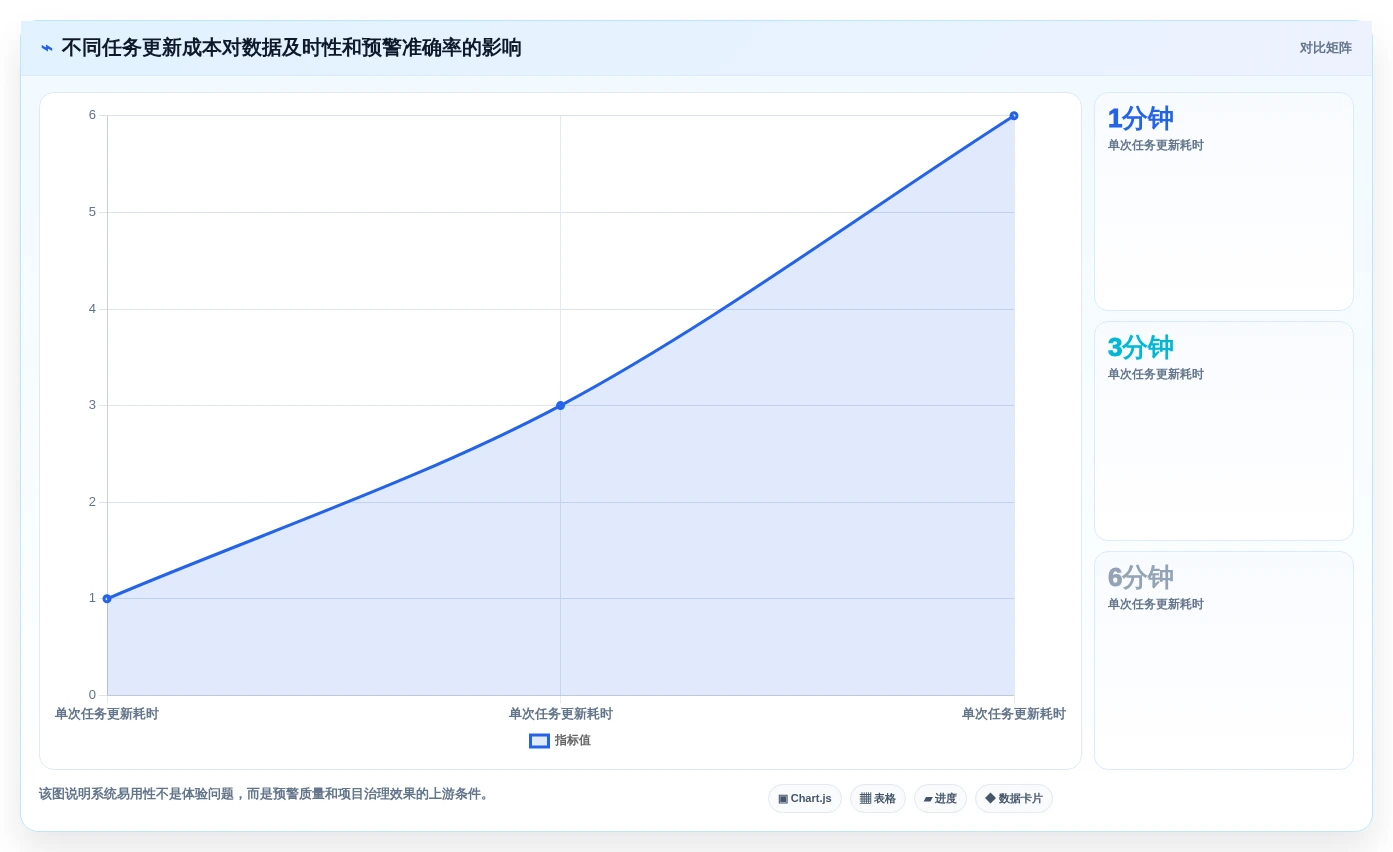Viewport: 1393px width, 852px height.
Task: Click the data point at value 6
Action: 1014,116
